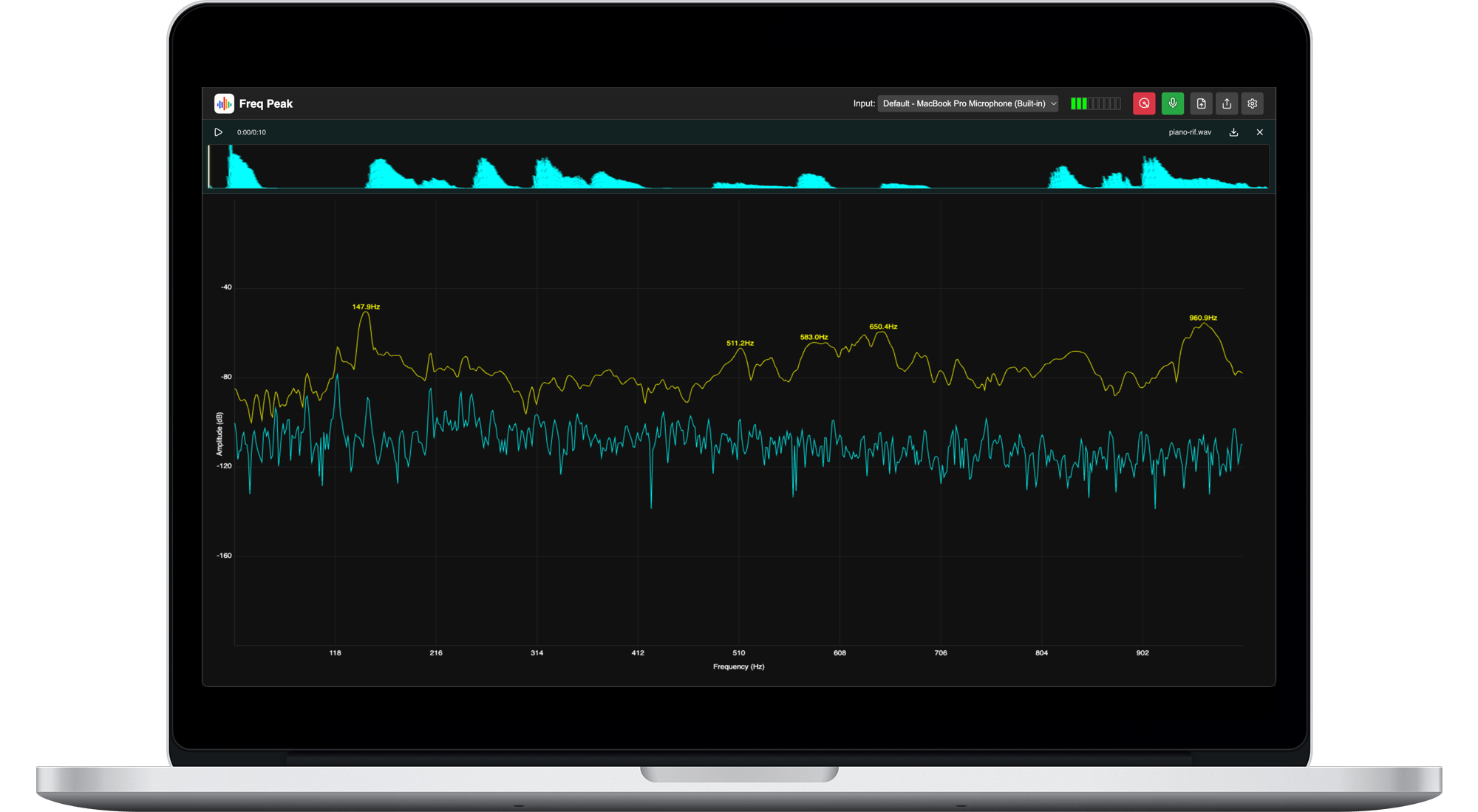This screenshot has width=1478, height=812.
Task: Click the 583.0Hz peak label
Action: 814,337
